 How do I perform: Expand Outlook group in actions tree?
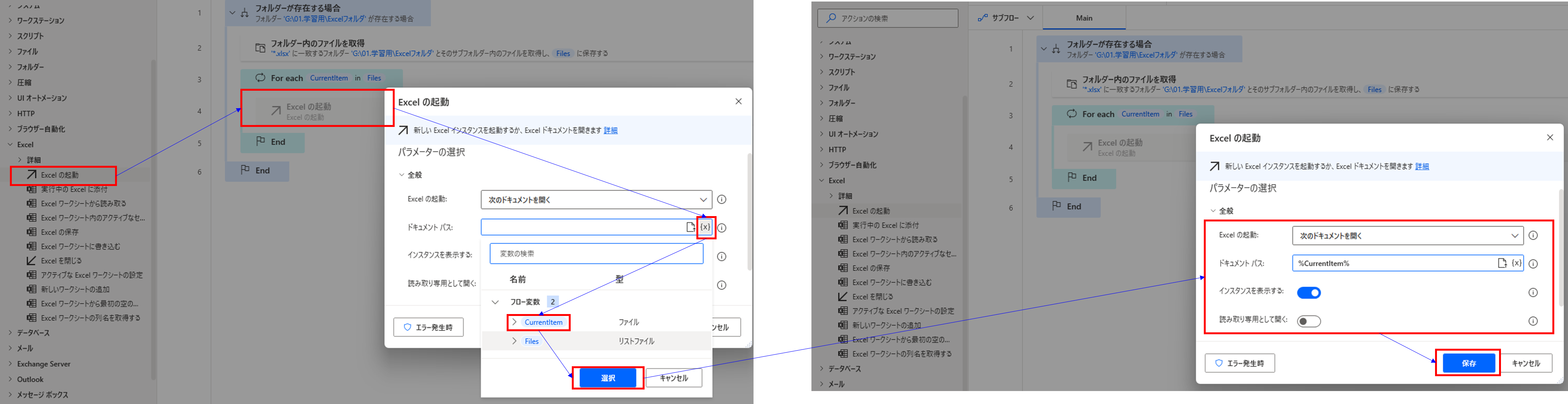(x=10, y=380)
